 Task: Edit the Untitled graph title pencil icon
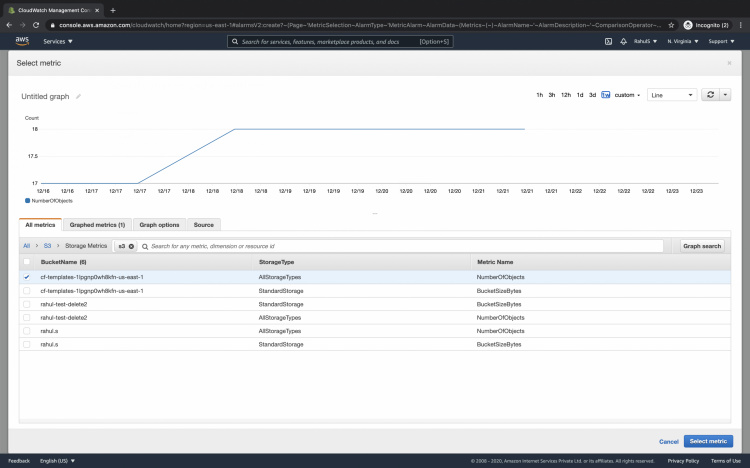point(79,97)
